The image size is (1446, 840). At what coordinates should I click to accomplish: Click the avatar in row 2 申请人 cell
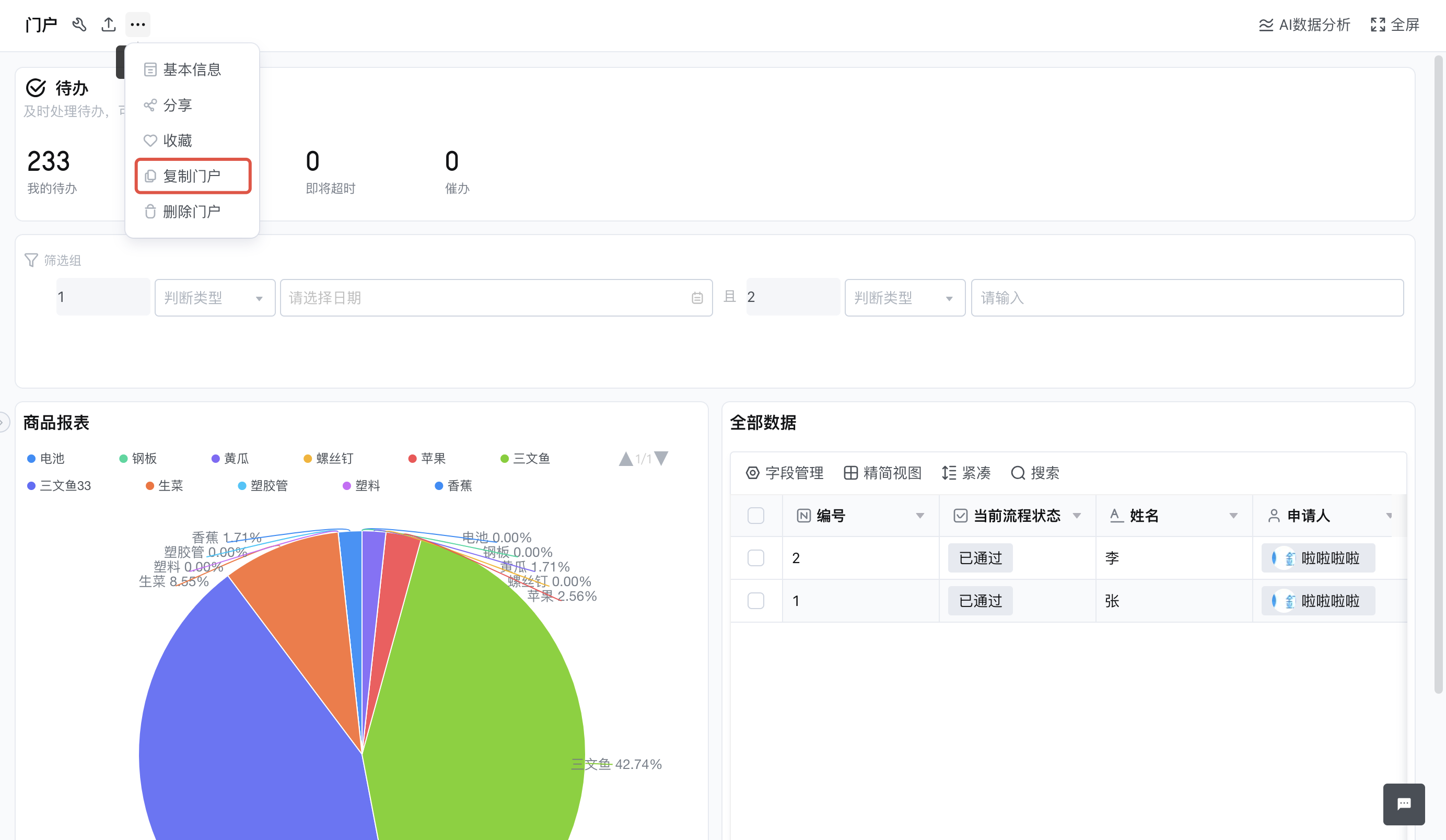point(1283,558)
